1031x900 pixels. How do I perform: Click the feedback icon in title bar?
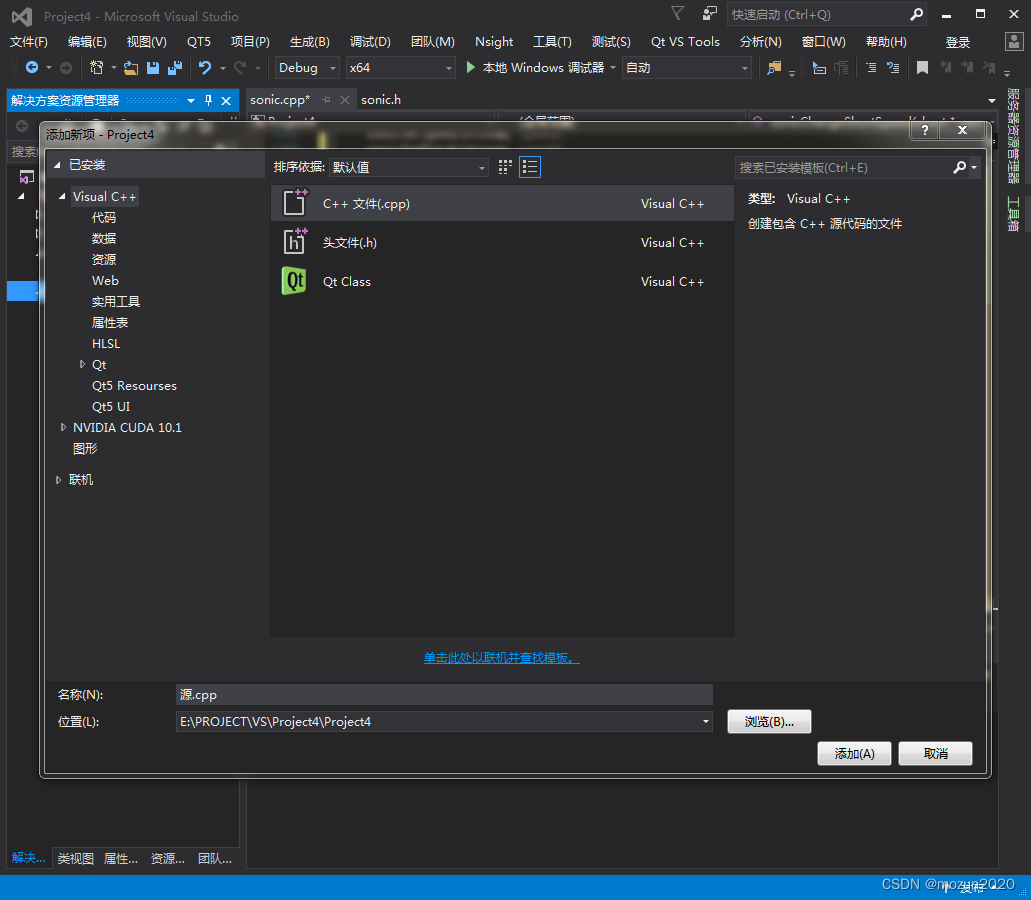709,14
